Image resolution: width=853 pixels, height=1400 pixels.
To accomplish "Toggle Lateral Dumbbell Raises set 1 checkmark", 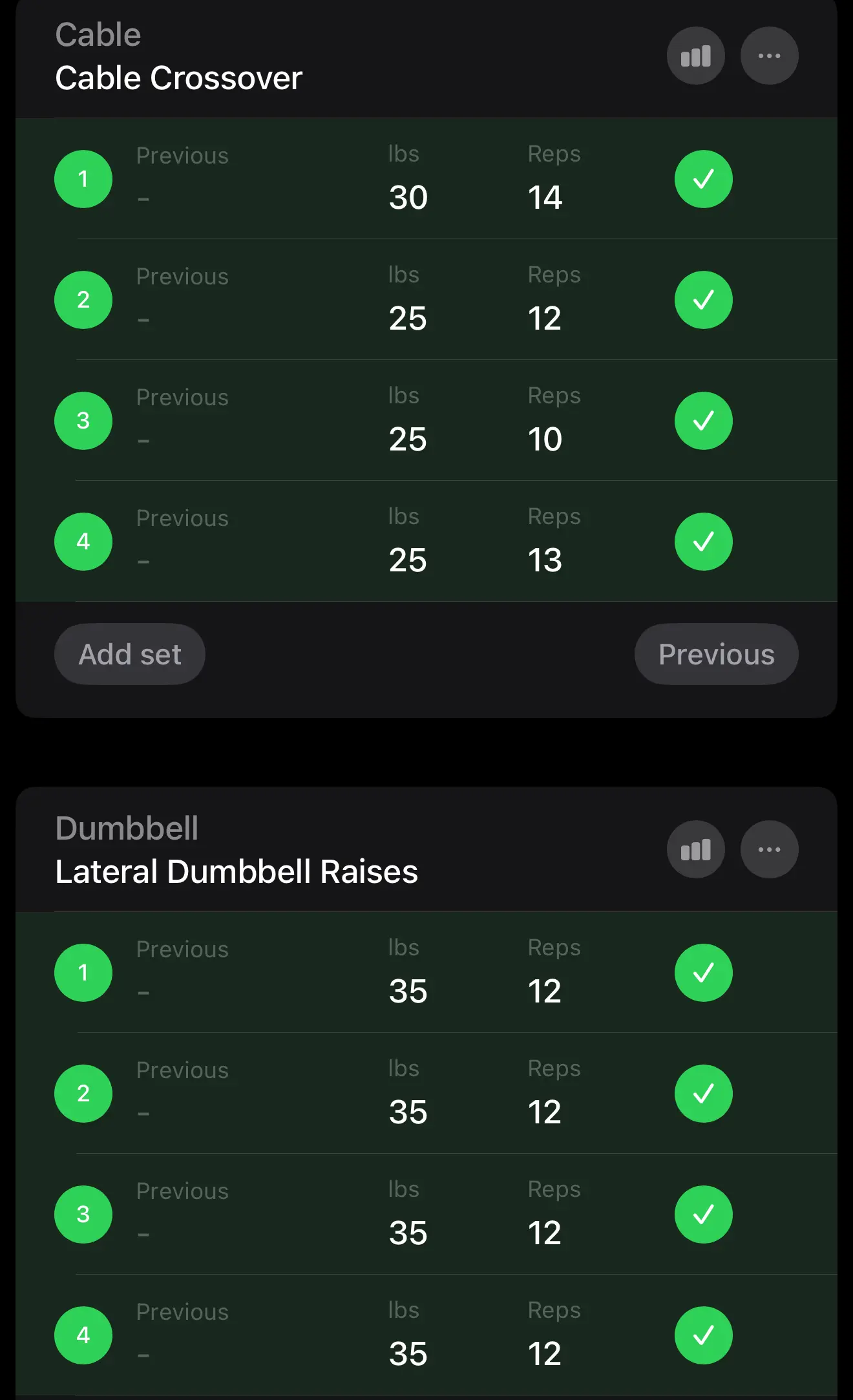I will (703, 973).
